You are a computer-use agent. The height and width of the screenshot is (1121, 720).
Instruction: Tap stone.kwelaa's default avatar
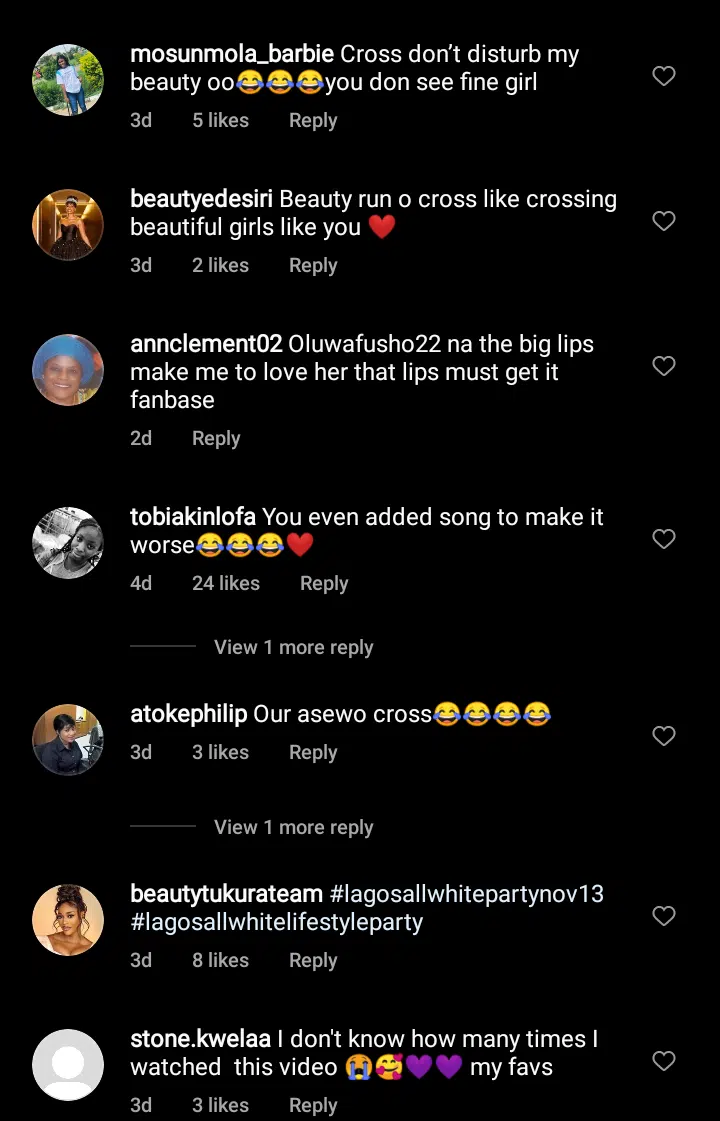point(68,1065)
